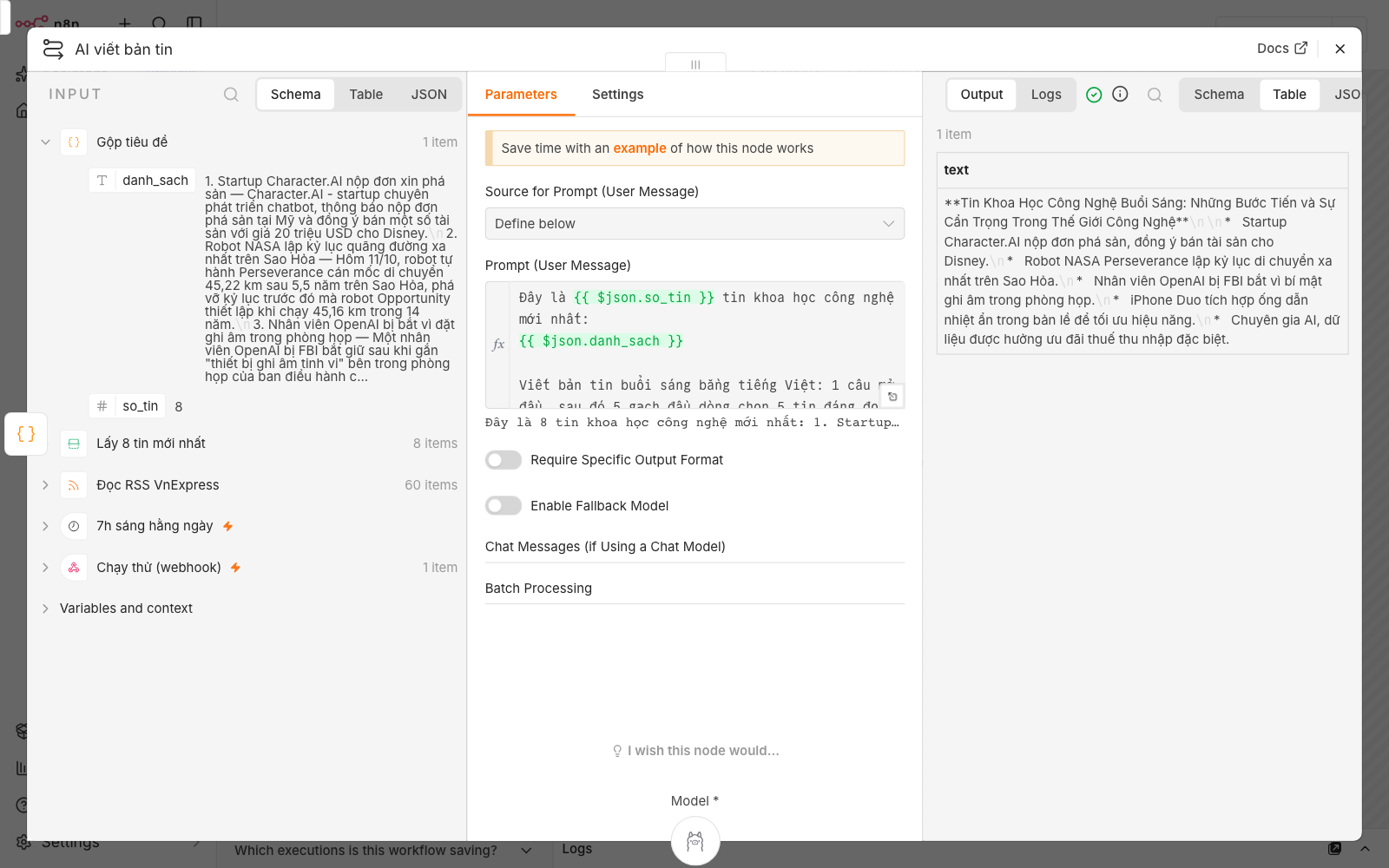1389x868 pixels.
Task: Search the input panel data
Action: (x=231, y=95)
